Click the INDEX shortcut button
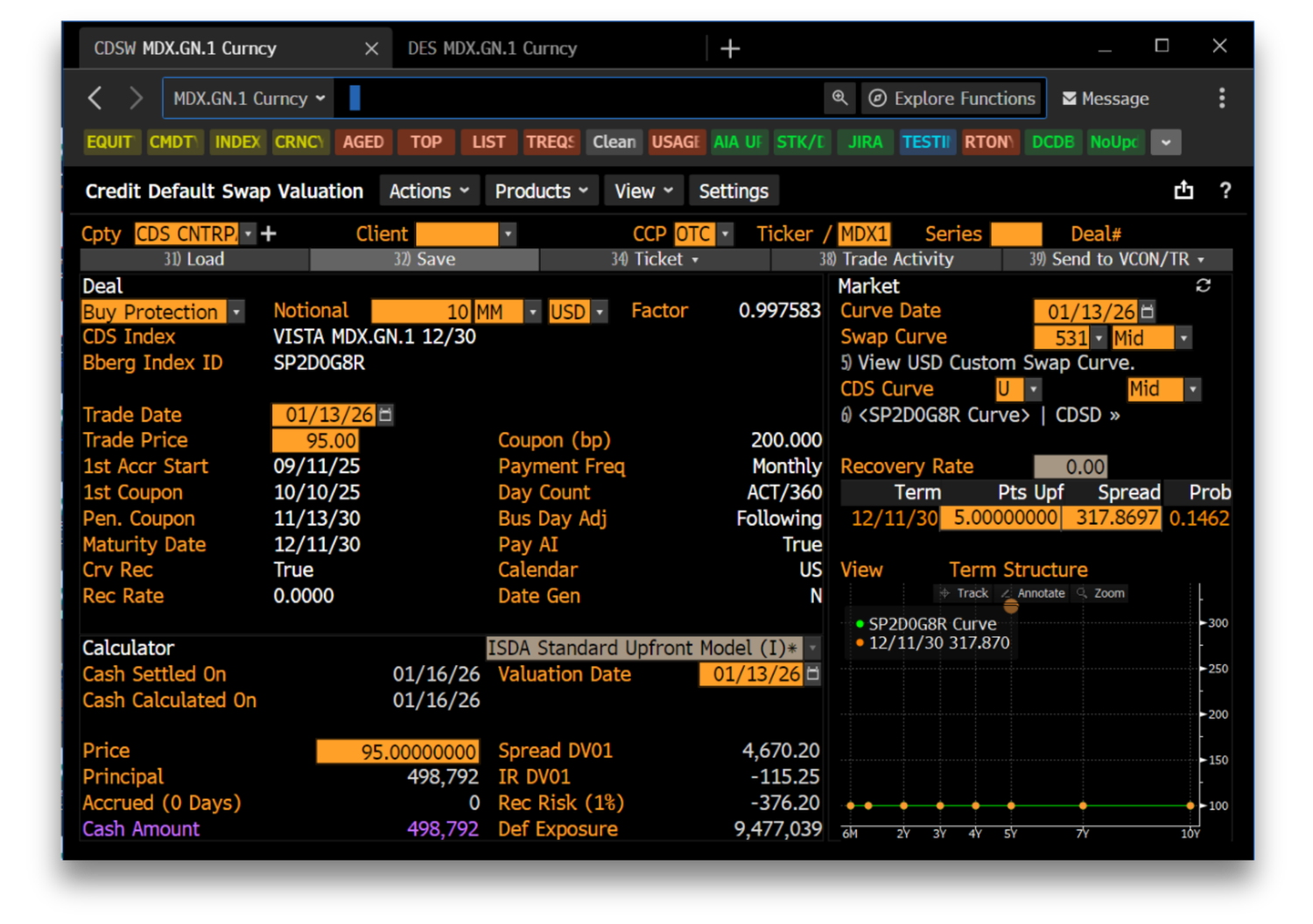1313x924 pixels. click(237, 142)
